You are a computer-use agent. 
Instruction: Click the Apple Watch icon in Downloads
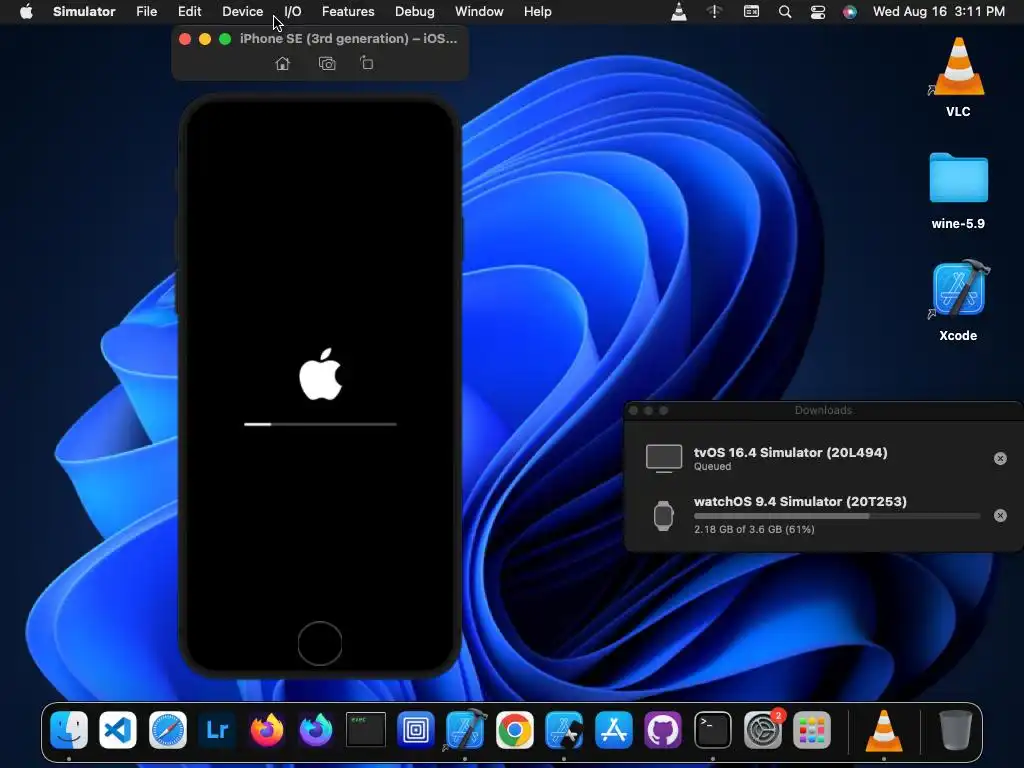664,516
